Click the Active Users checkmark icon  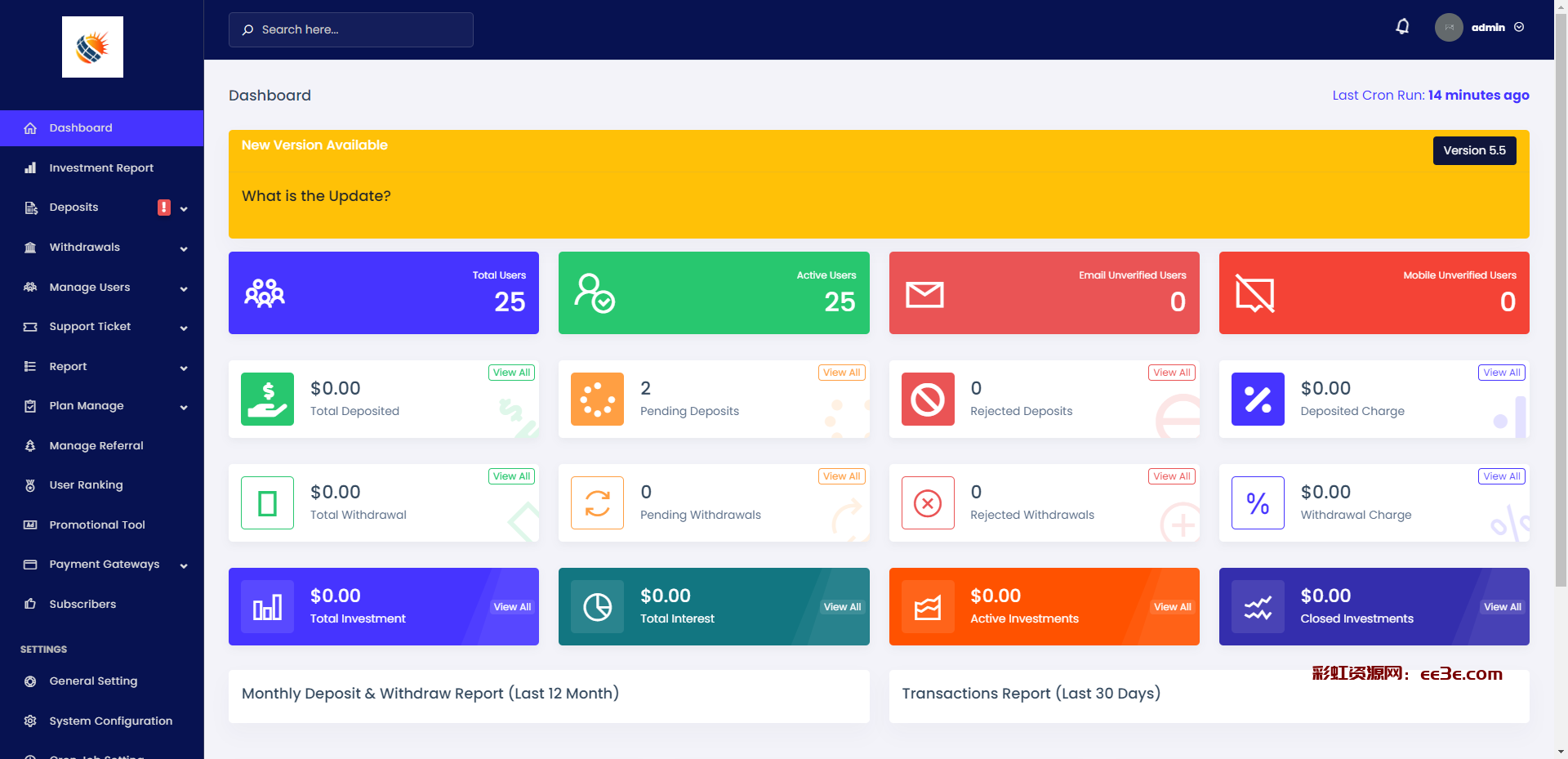(x=595, y=292)
